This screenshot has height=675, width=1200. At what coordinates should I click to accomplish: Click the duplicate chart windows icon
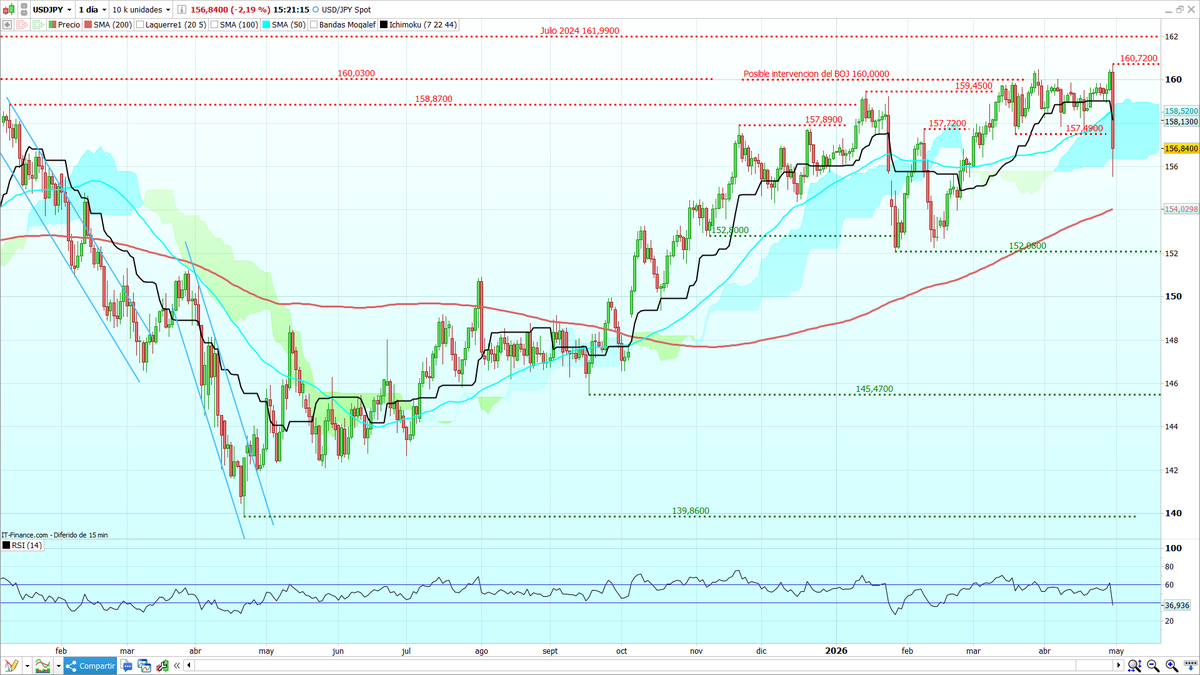(144, 666)
